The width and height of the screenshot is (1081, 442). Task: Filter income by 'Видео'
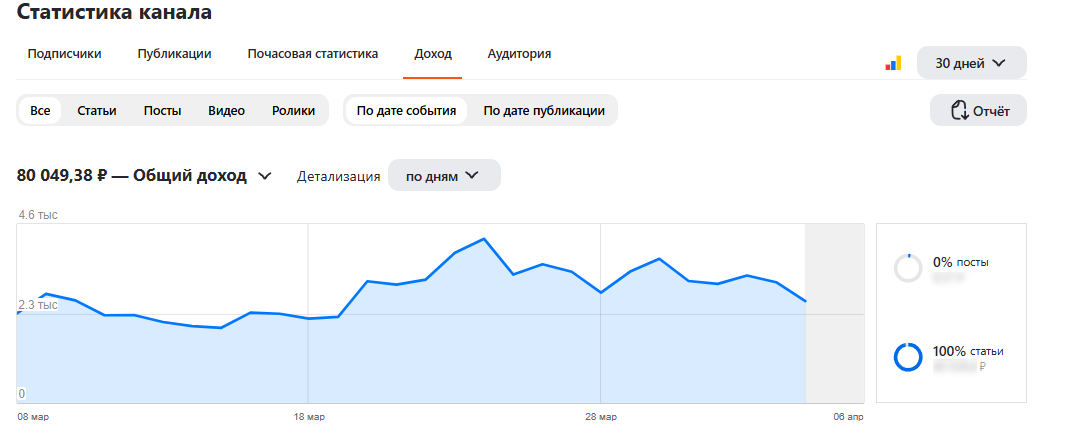click(x=226, y=110)
